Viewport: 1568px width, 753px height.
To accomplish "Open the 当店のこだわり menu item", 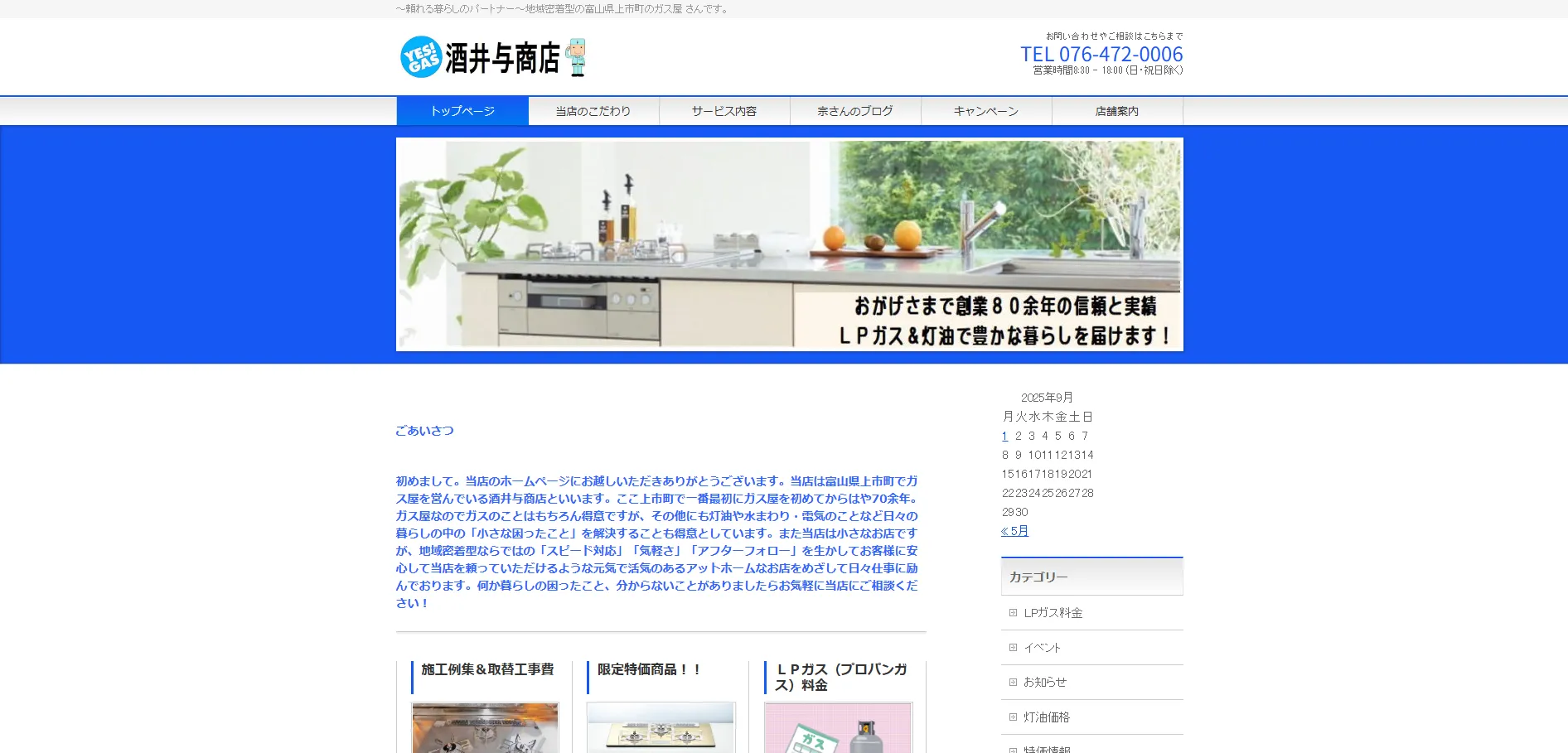I will coord(593,111).
